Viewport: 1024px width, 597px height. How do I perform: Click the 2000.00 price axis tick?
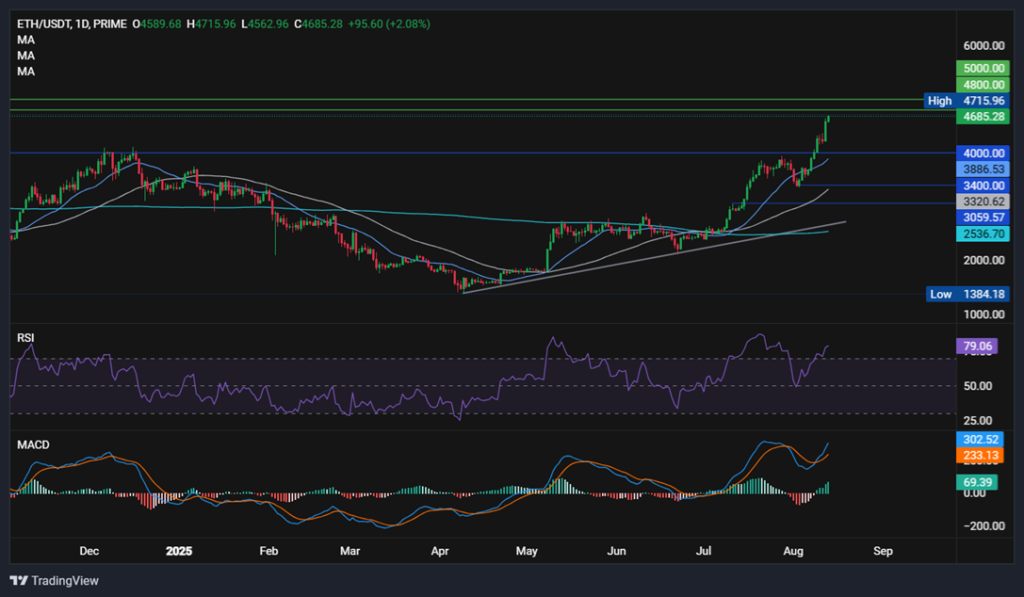(x=984, y=260)
